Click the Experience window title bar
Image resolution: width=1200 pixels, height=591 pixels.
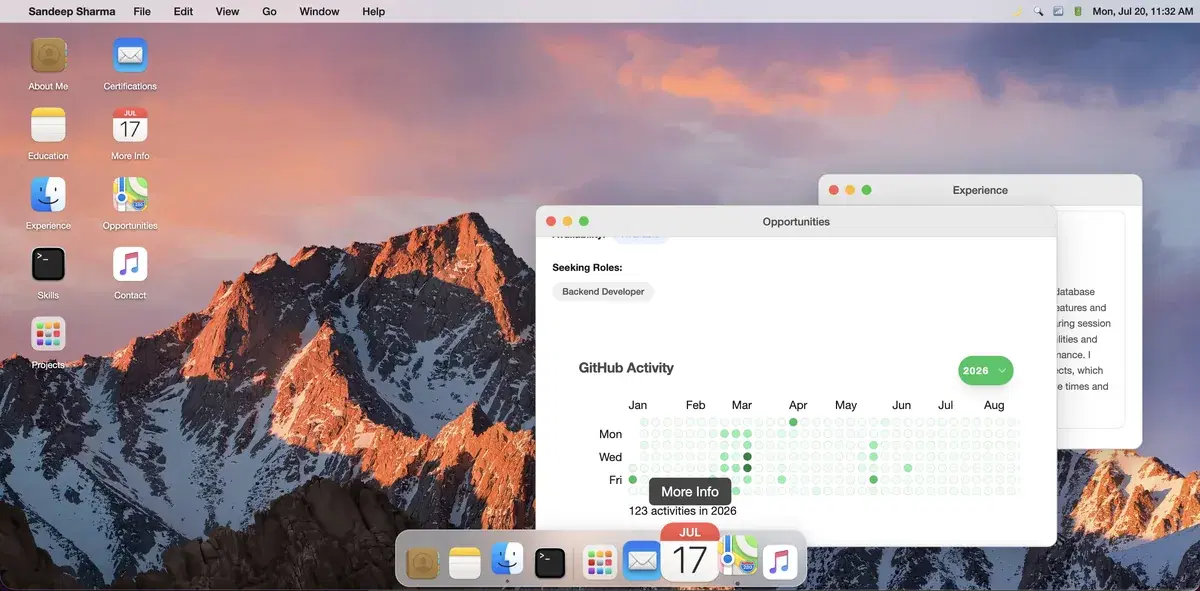980,190
